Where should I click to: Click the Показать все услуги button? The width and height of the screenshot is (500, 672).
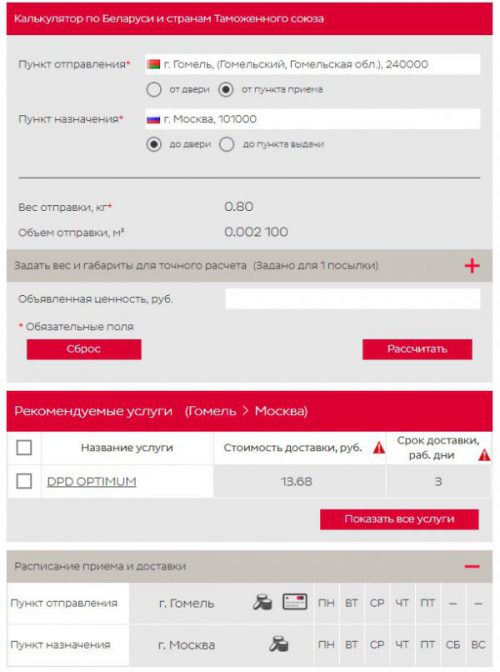(399, 519)
